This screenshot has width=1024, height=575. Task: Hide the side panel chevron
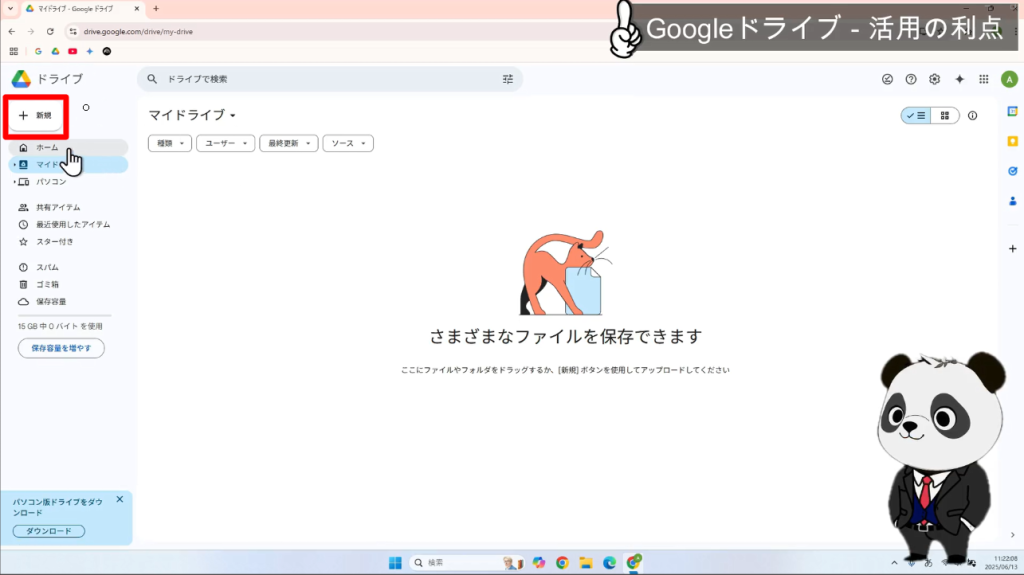[1012, 534]
